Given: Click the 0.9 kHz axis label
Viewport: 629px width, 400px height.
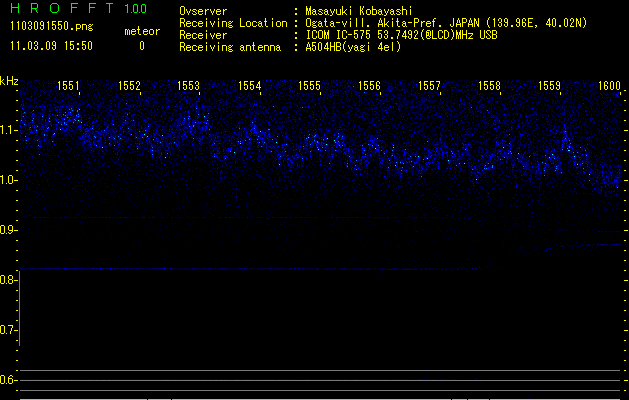Looking at the screenshot, I should coord(8,230).
